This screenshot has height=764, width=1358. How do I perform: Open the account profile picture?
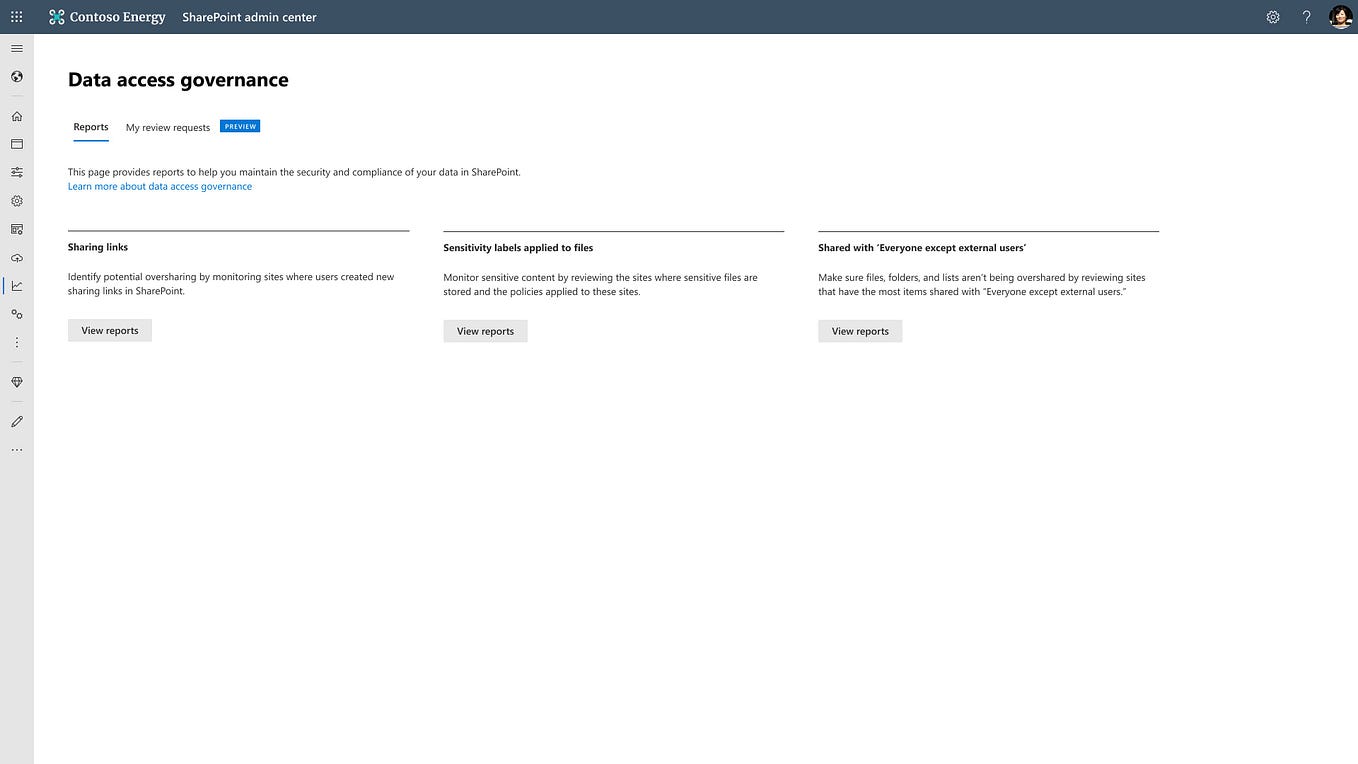tap(1340, 16)
